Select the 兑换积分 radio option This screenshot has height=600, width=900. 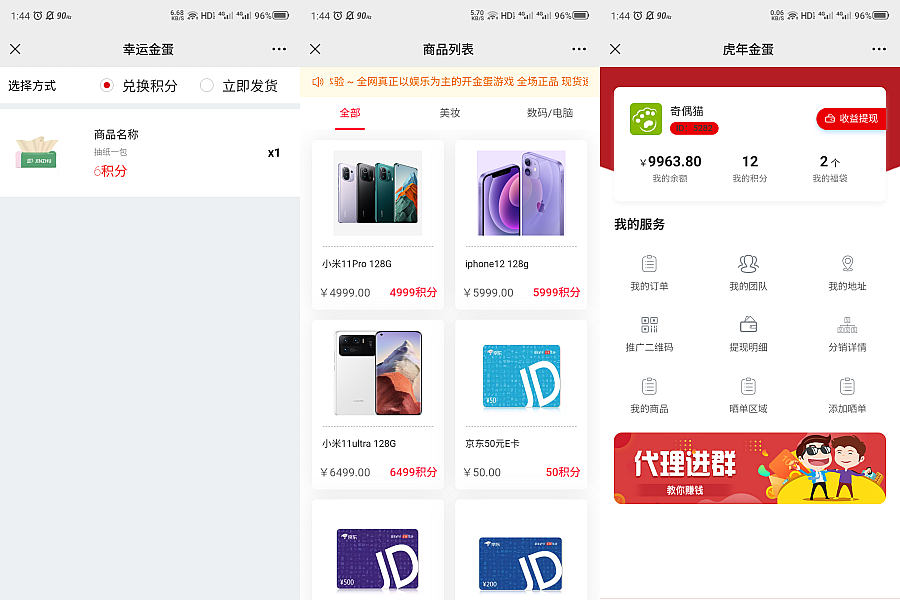click(x=106, y=86)
